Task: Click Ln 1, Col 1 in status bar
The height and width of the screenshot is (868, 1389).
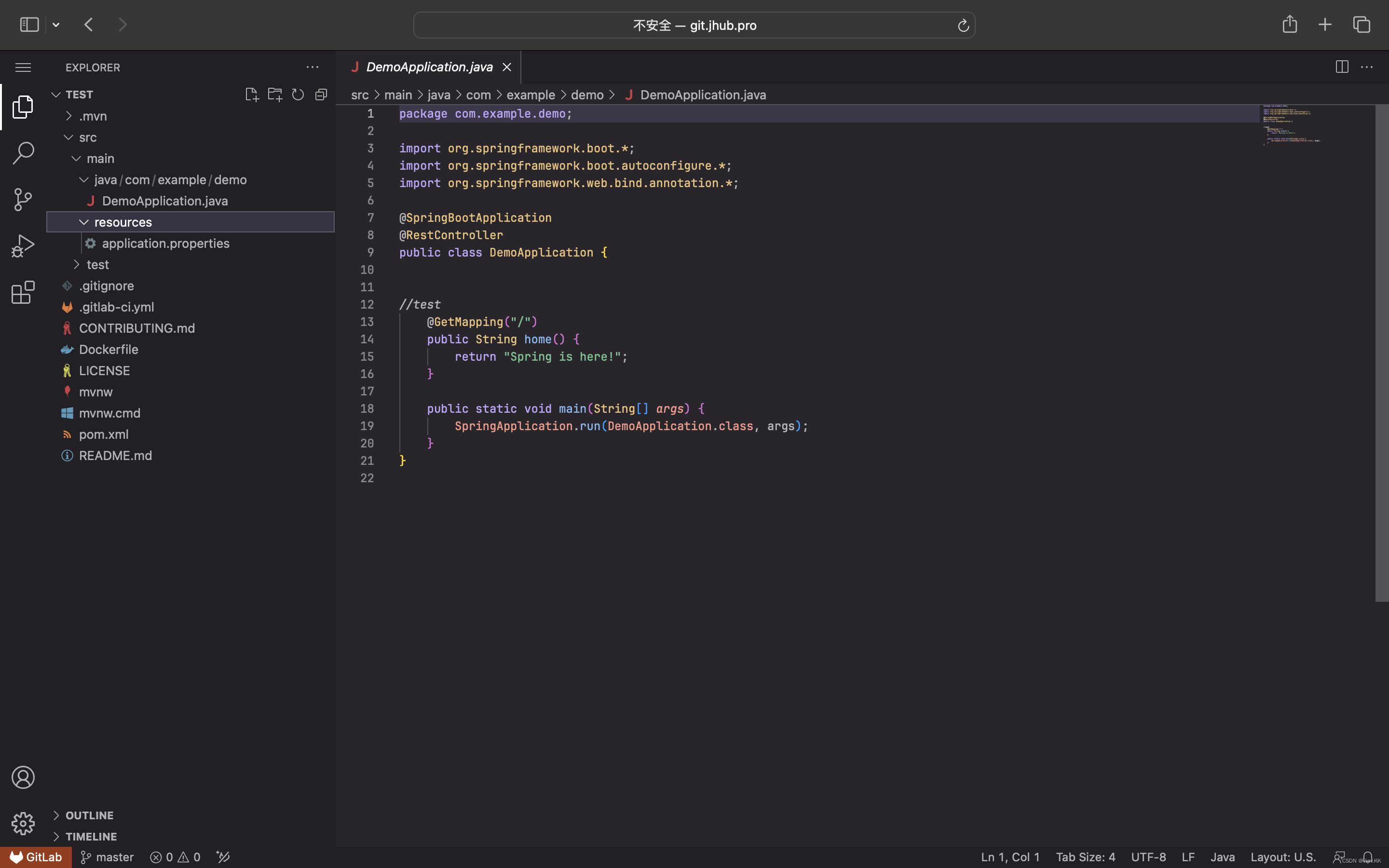Action: pos(1010,857)
